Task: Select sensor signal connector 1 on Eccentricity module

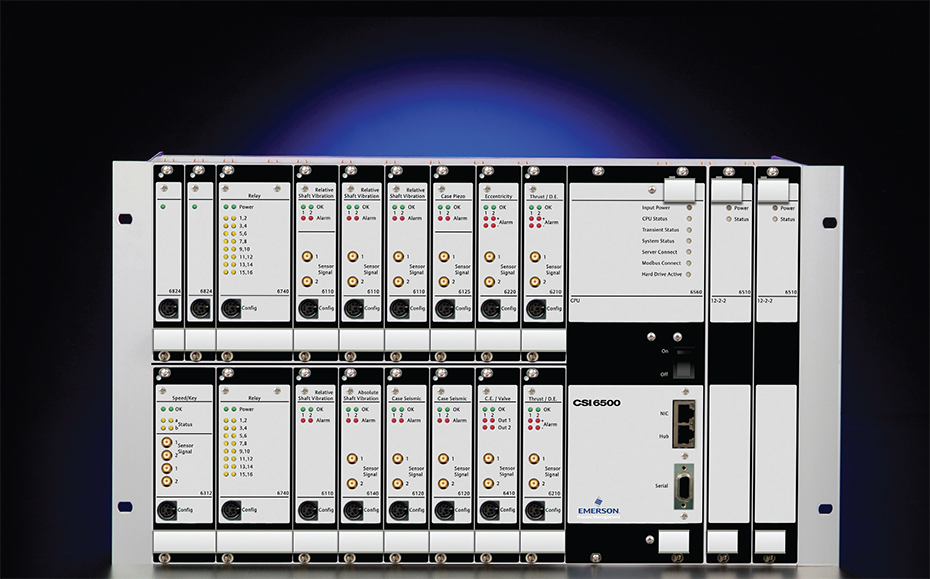Action: [489, 256]
